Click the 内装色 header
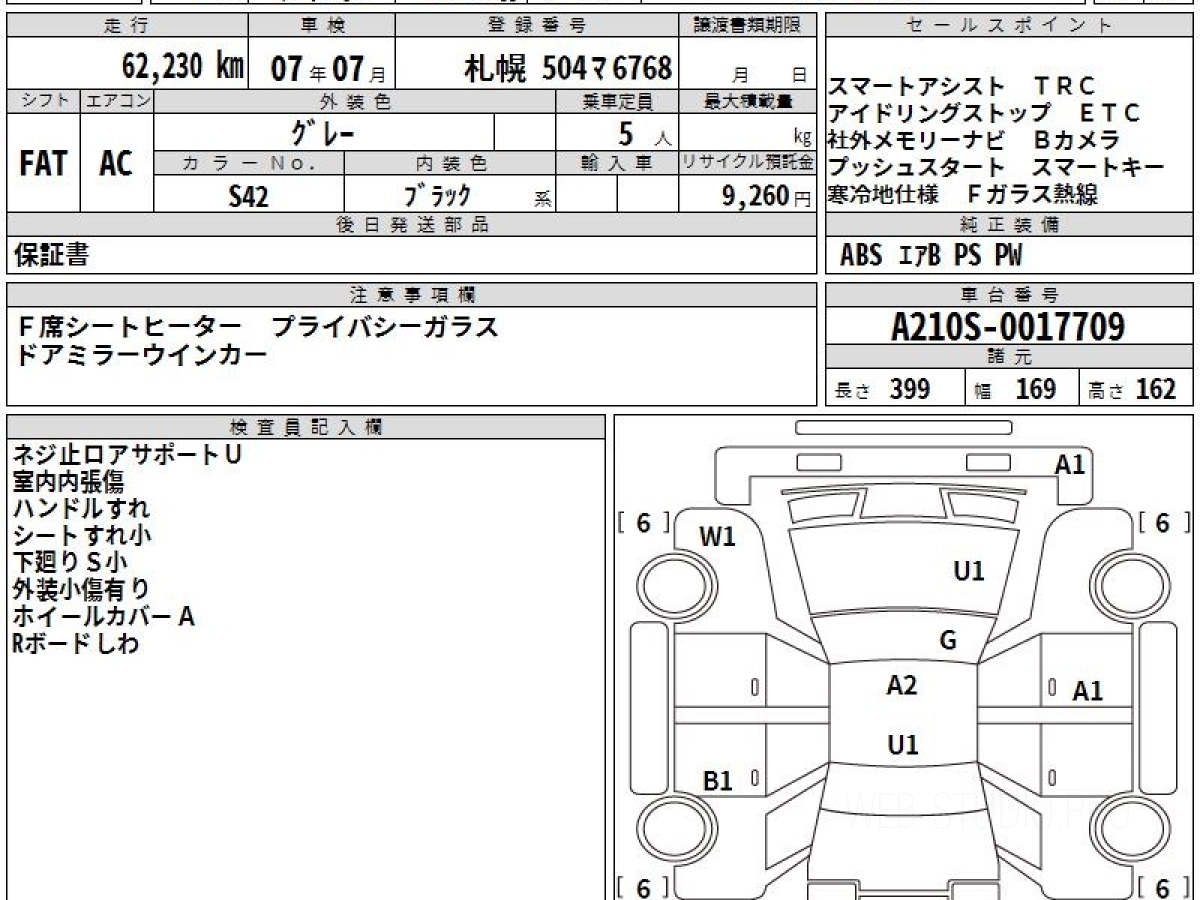Image resolution: width=1200 pixels, height=900 pixels. pos(450,163)
